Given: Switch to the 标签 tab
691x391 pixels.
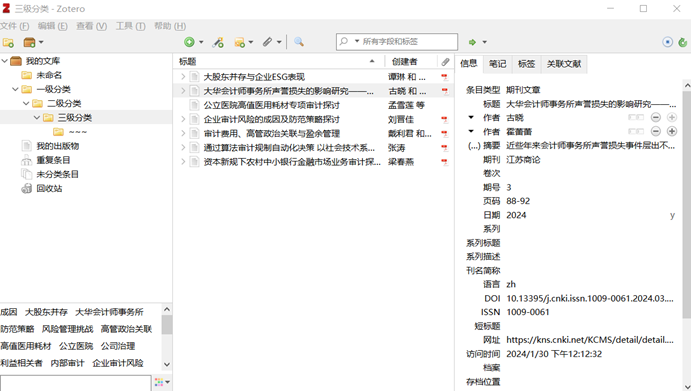Looking at the screenshot, I should 526,64.
